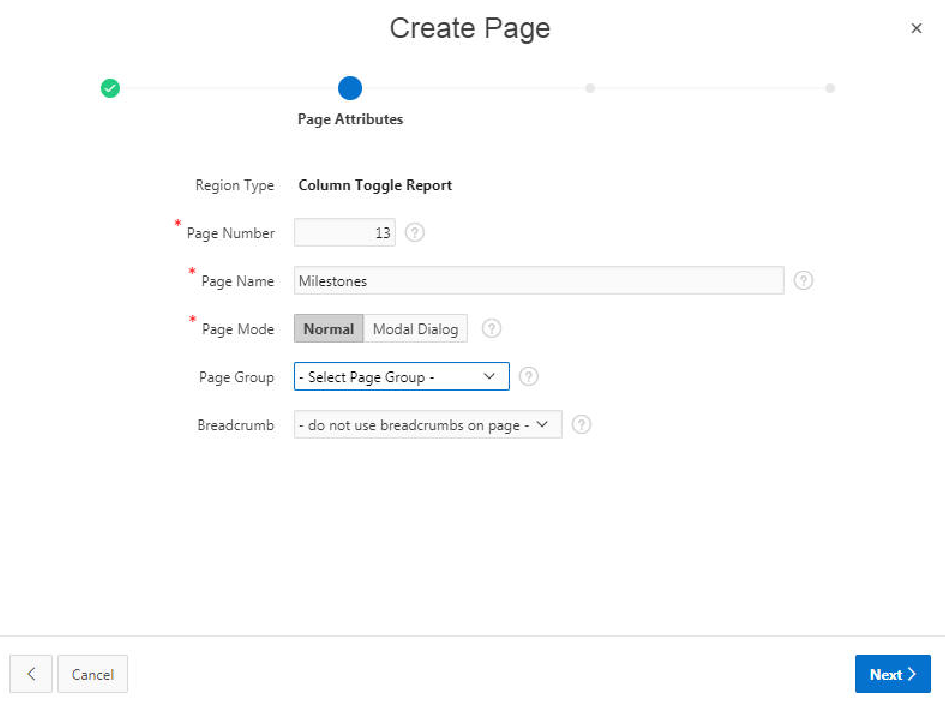
Task: View help for the Breadcrumb option
Action: pyautogui.click(x=581, y=424)
